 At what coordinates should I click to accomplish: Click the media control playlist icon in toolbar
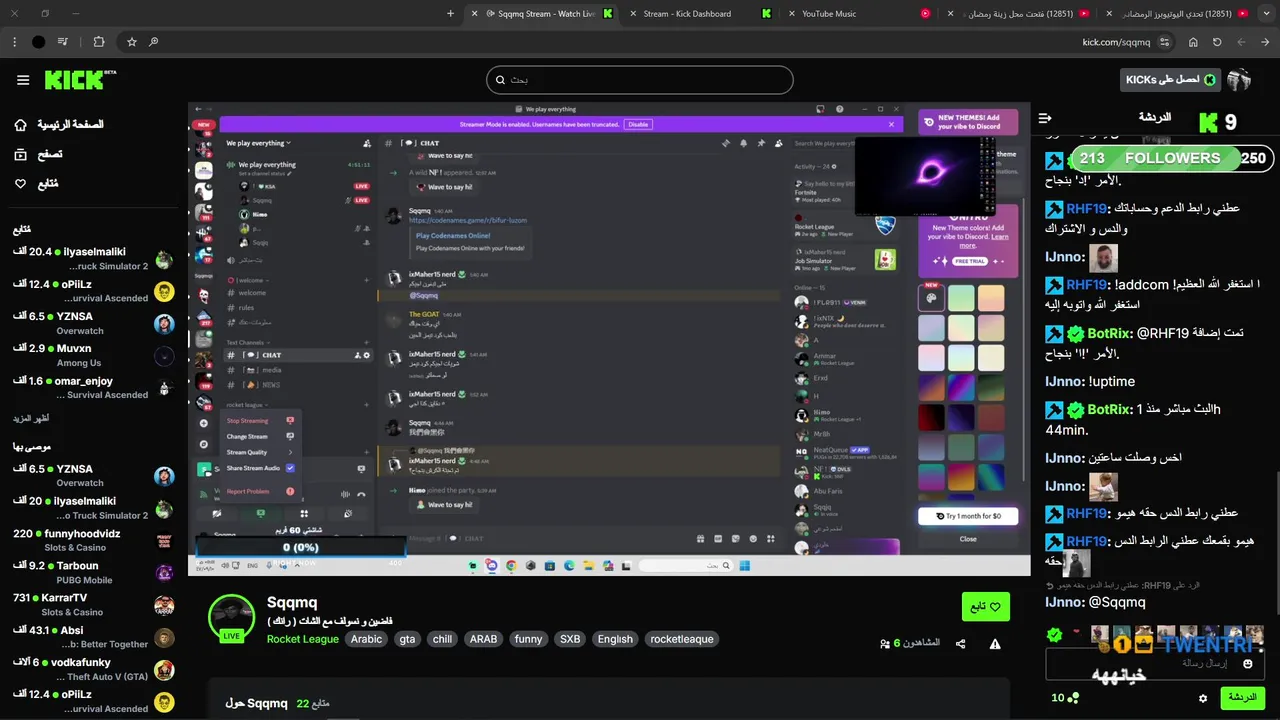click(x=63, y=42)
